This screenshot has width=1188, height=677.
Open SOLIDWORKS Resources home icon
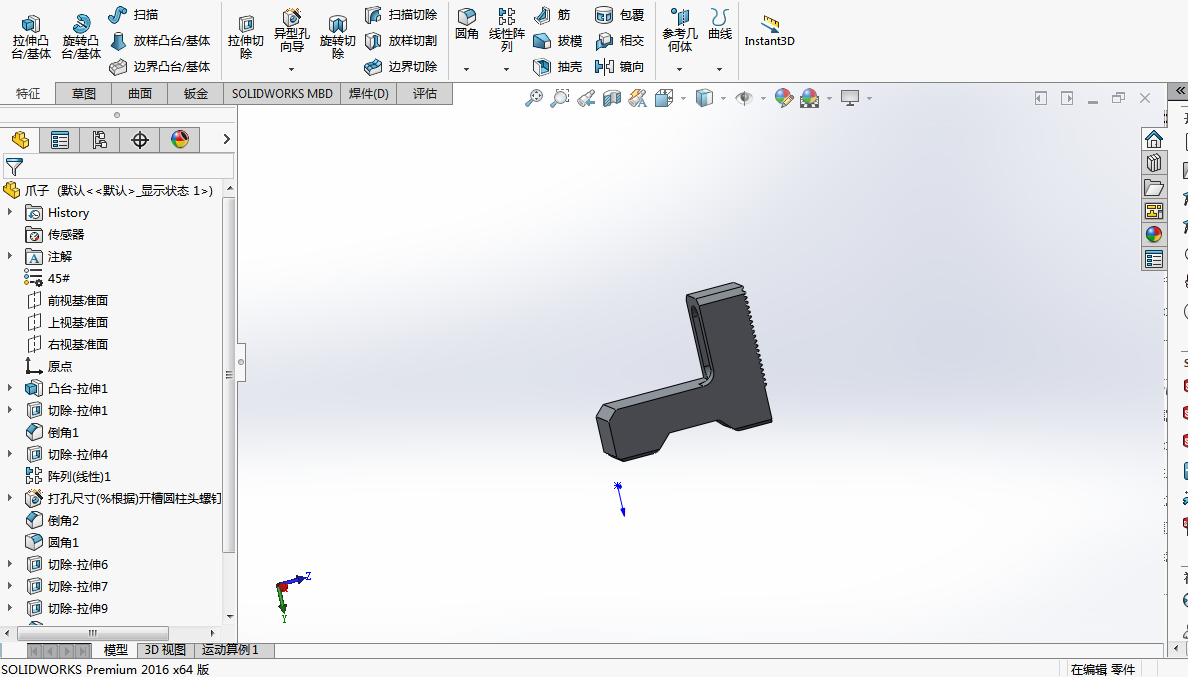pyautogui.click(x=1153, y=139)
